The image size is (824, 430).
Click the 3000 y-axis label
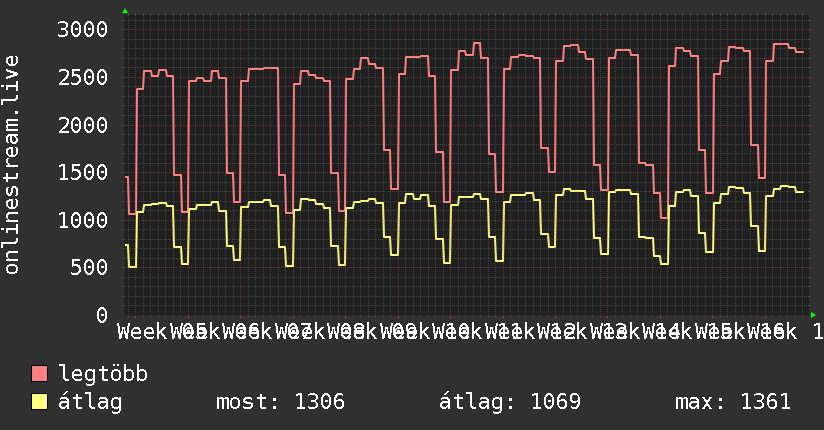83,29
